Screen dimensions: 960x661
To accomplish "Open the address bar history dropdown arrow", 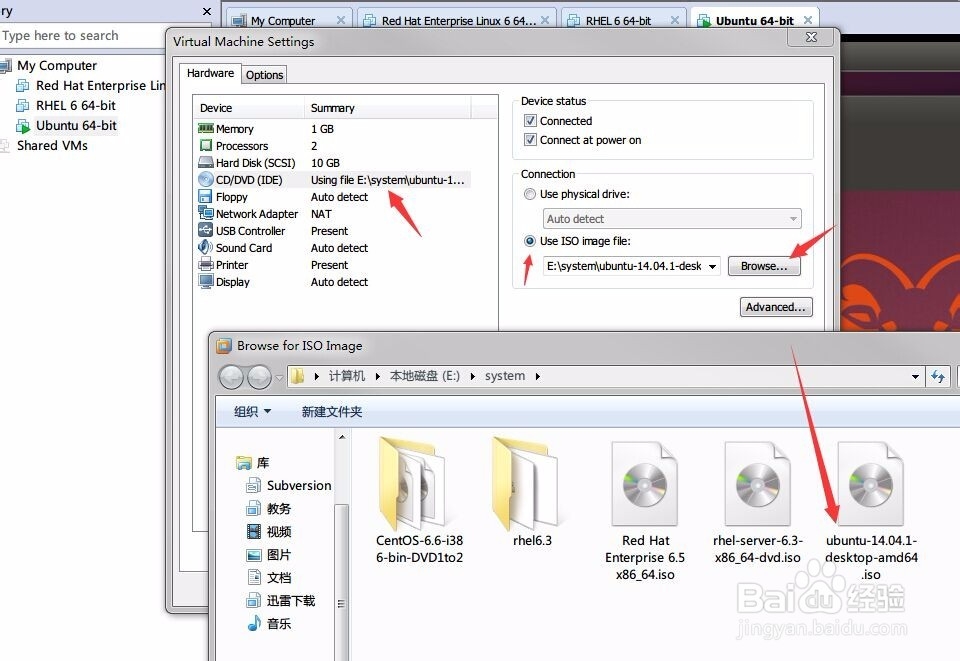I will (915, 376).
